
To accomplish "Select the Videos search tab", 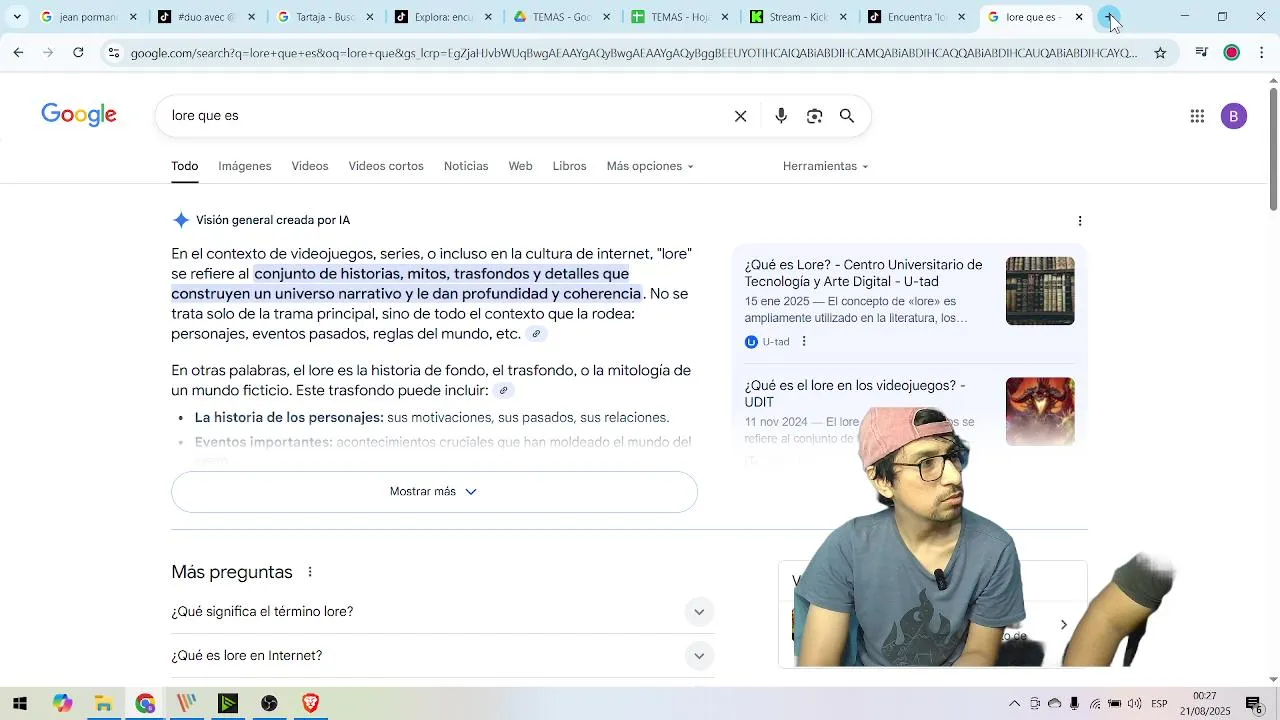I will pos(310,166).
